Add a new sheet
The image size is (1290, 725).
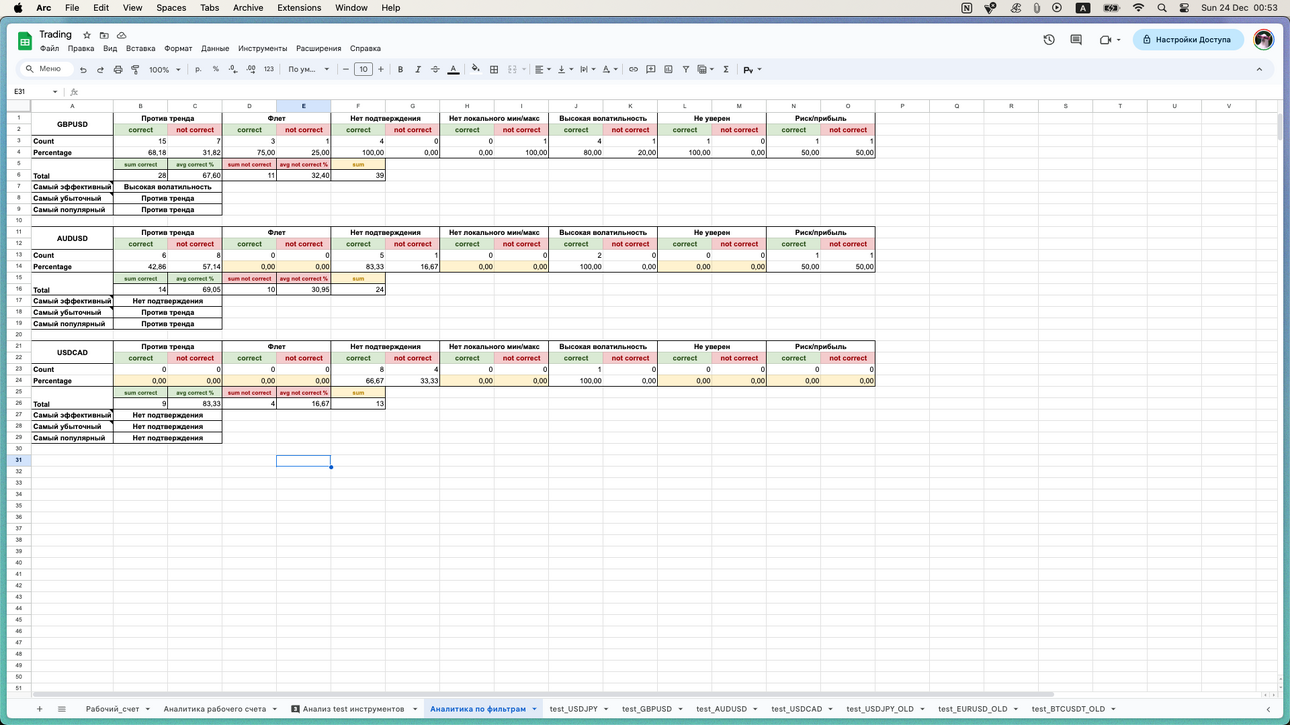point(40,709)
